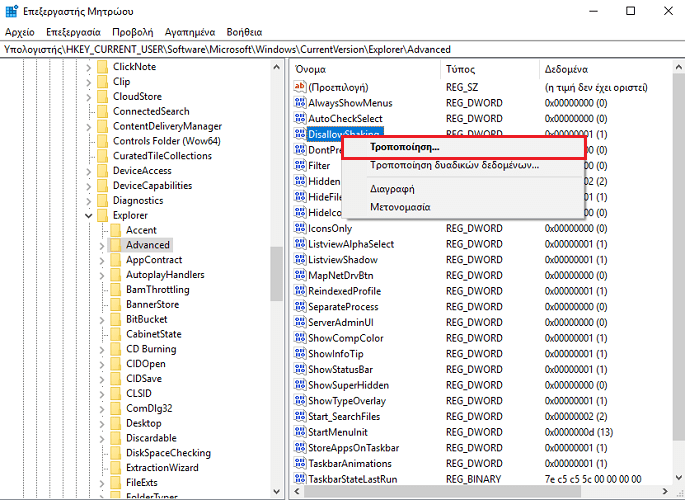
Task: Open the Αρχείο menu
Action: coord(20,32)
